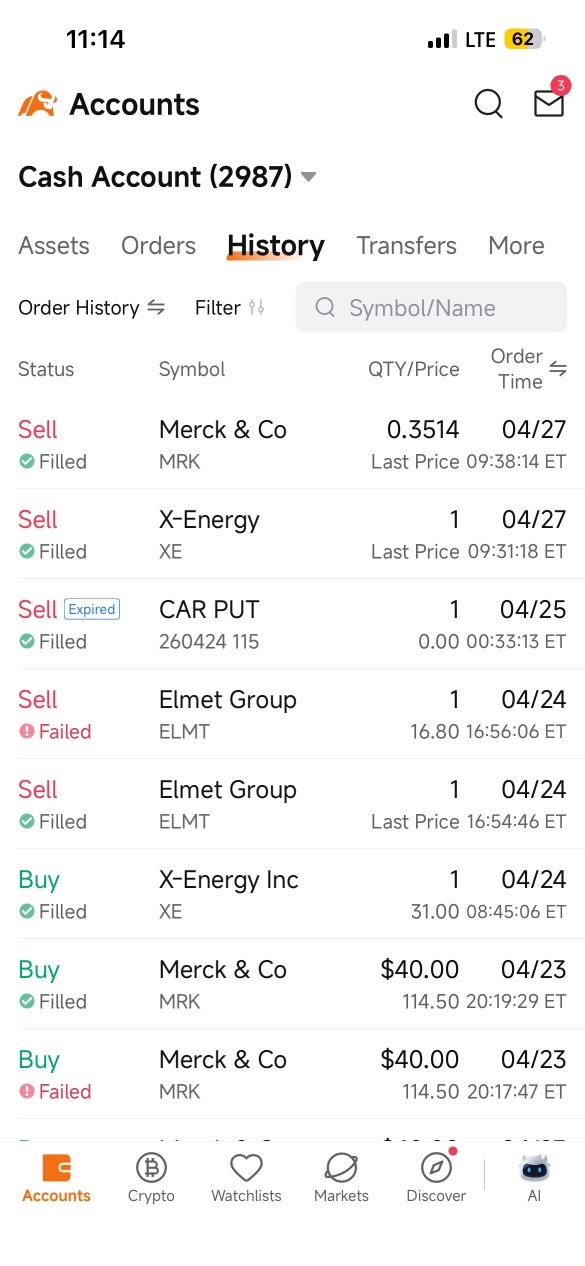Expand Cash Account (2987) dropdown

(x=309, y=177)
